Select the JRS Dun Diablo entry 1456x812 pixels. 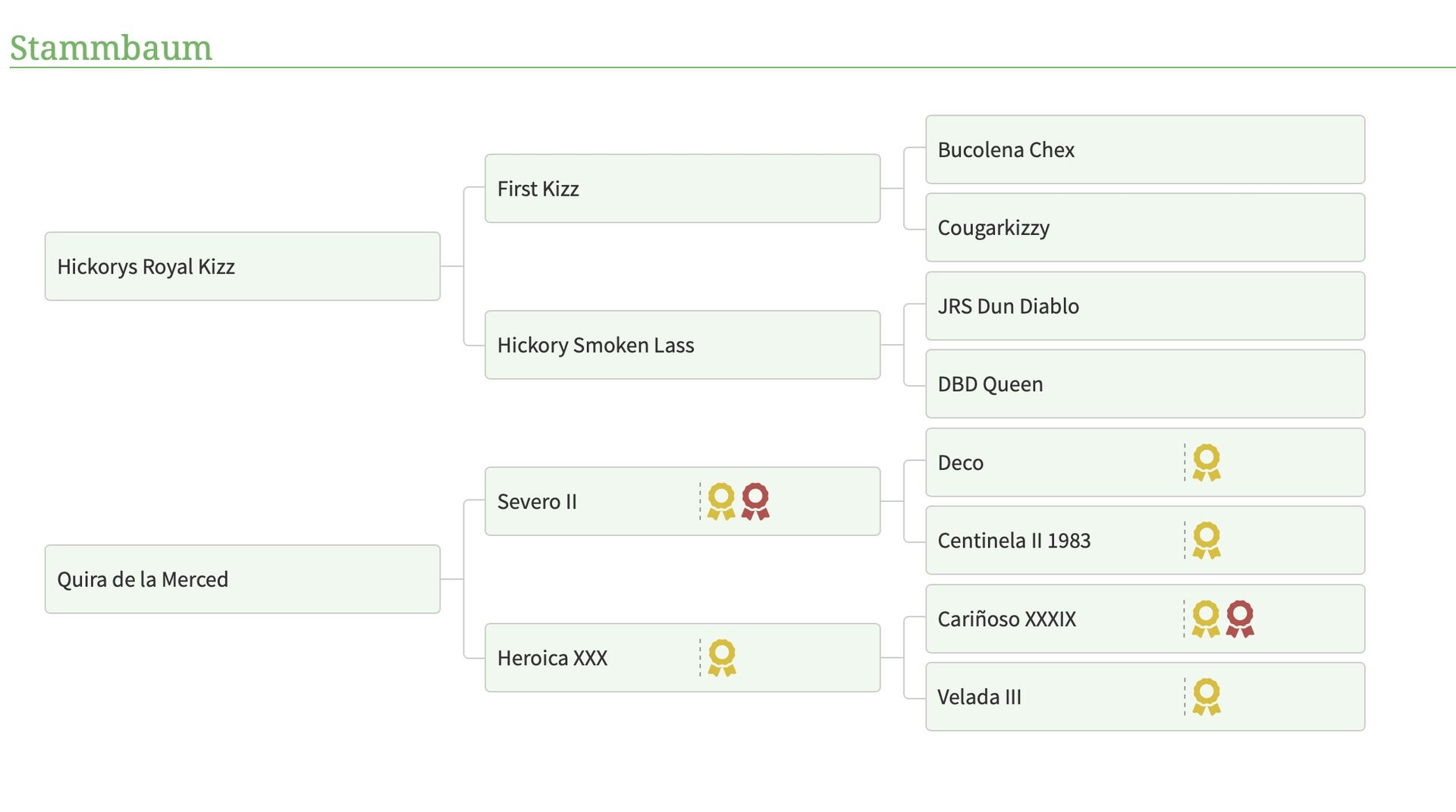pyautogui.click(x=1145, y=306)
